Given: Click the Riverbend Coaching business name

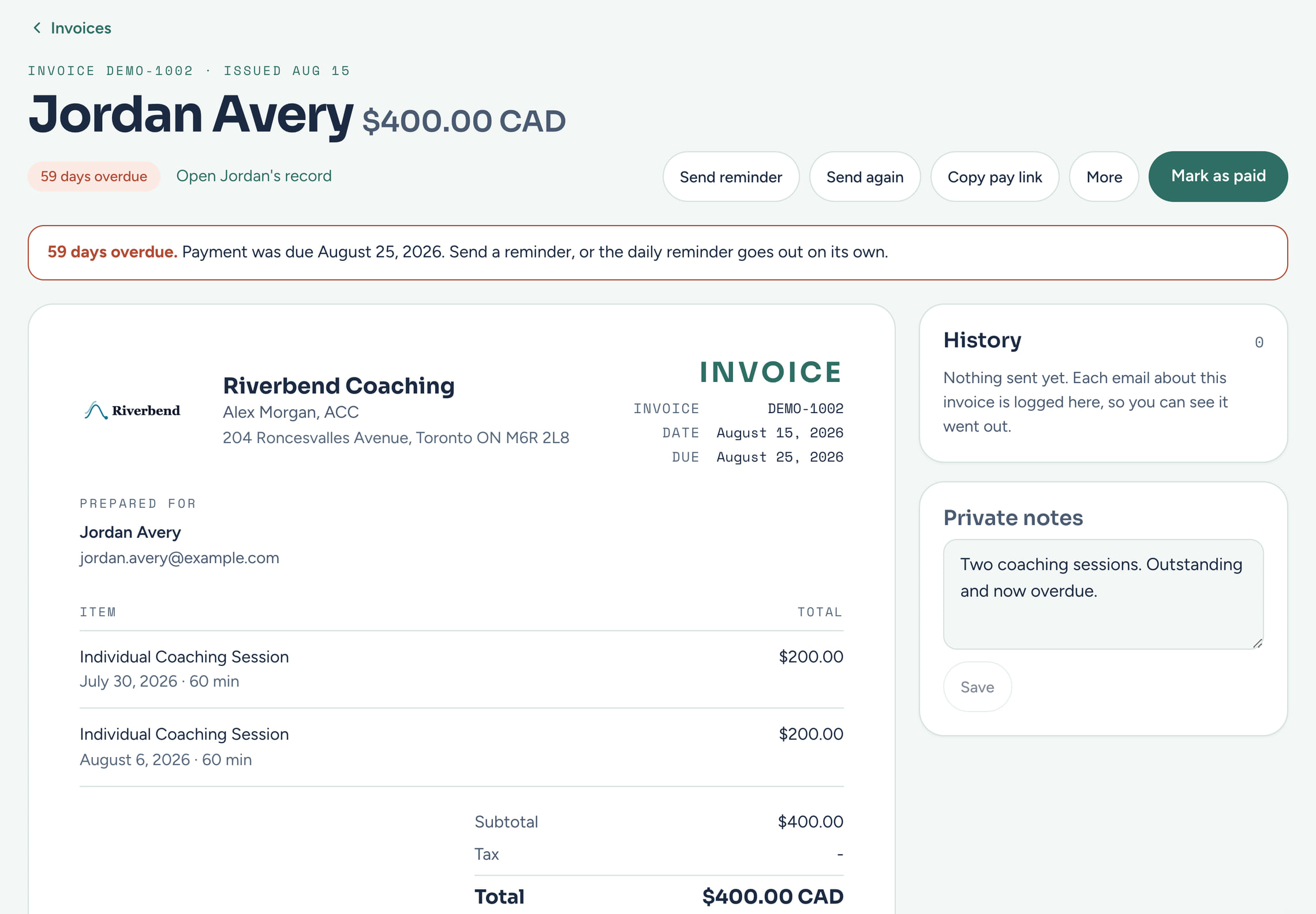Looking at the screenshot, I should pyautogui.click(x=339, y=385).
